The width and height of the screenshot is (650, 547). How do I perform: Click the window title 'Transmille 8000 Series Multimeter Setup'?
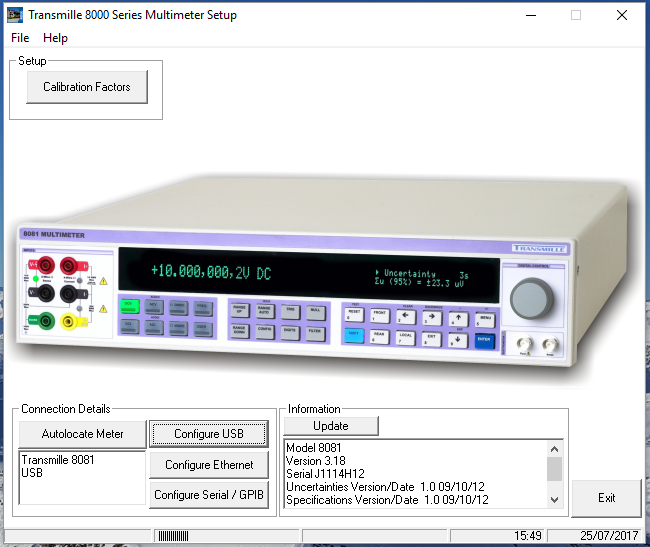(x=132, y=15)
